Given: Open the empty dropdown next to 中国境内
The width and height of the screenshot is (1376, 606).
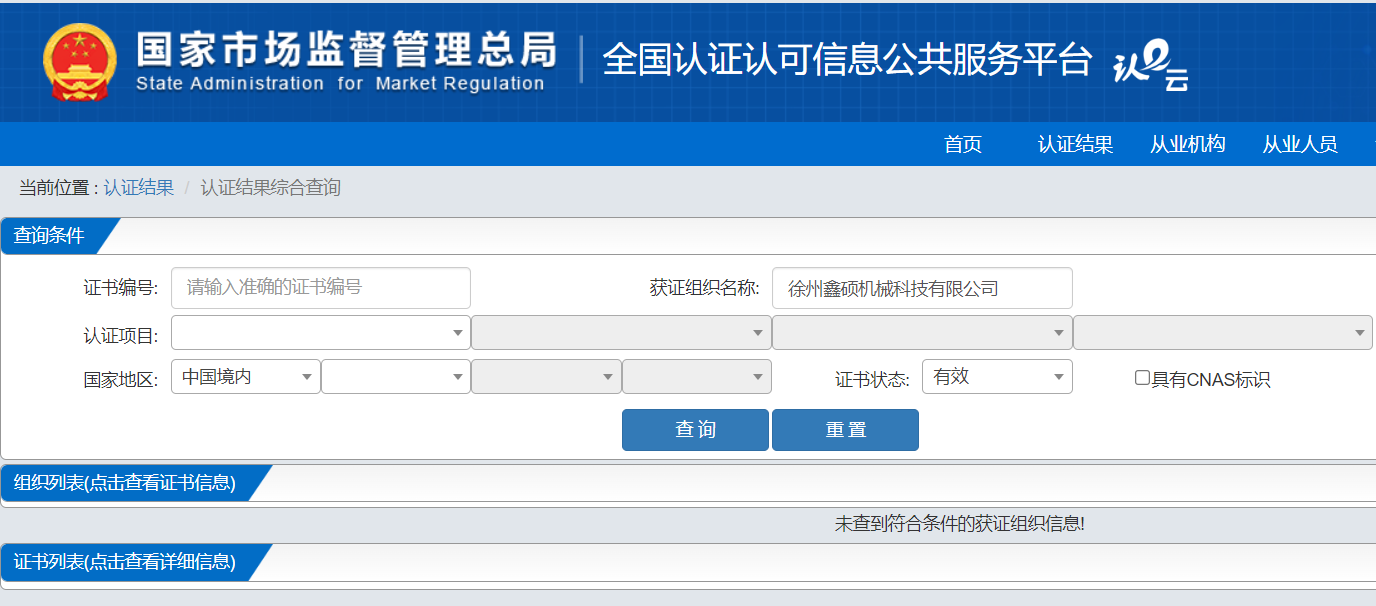Looking at the screenshot, I should pyautogui.click(x=396, y=377).
